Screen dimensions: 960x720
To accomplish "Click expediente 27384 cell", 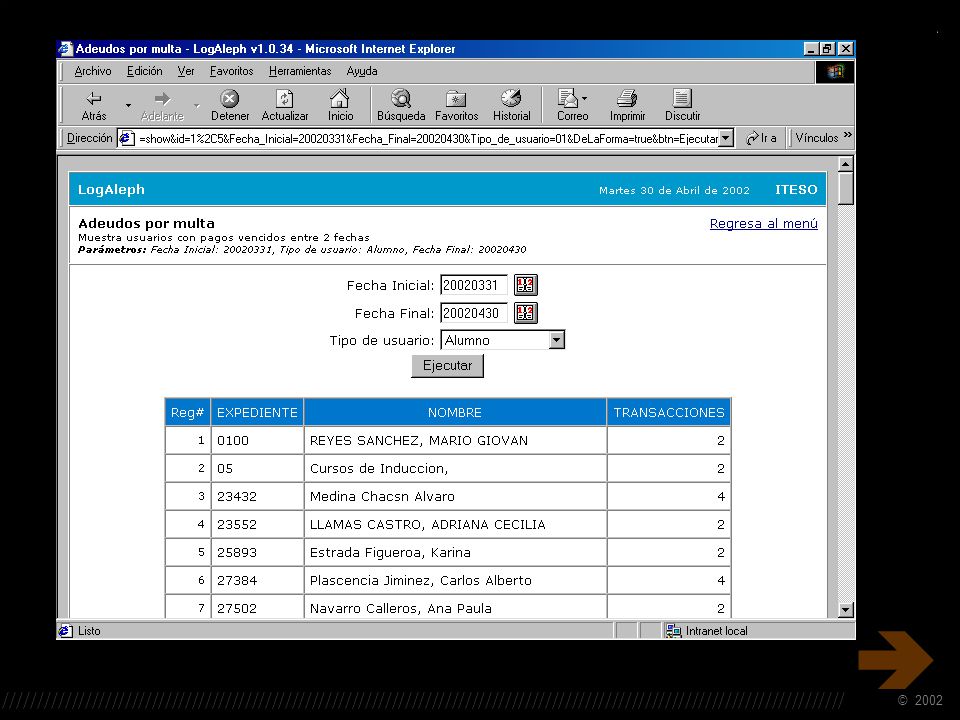I will pos(257,580).
